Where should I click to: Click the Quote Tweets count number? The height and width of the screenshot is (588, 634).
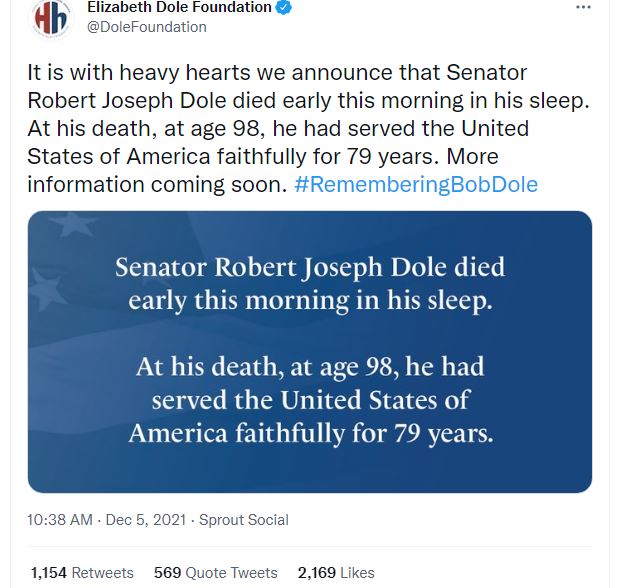coord(167,573)
